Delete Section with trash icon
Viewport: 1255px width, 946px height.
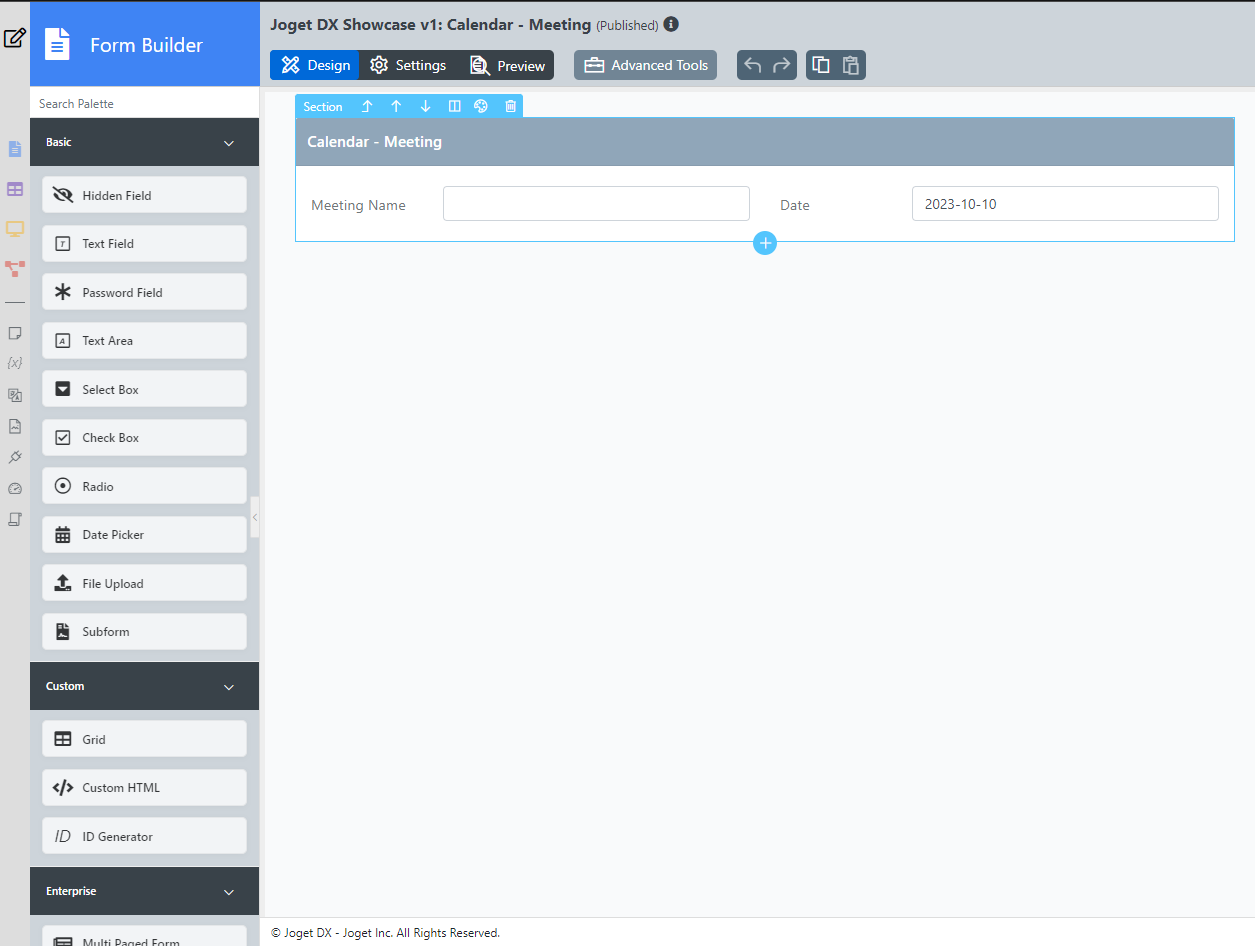click(510, 106)
